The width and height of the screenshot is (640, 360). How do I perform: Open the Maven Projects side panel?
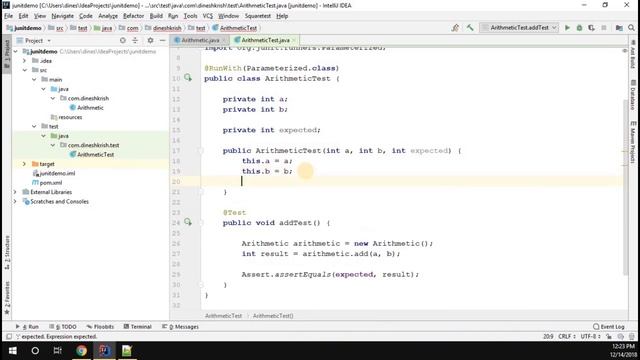(633, 142)
